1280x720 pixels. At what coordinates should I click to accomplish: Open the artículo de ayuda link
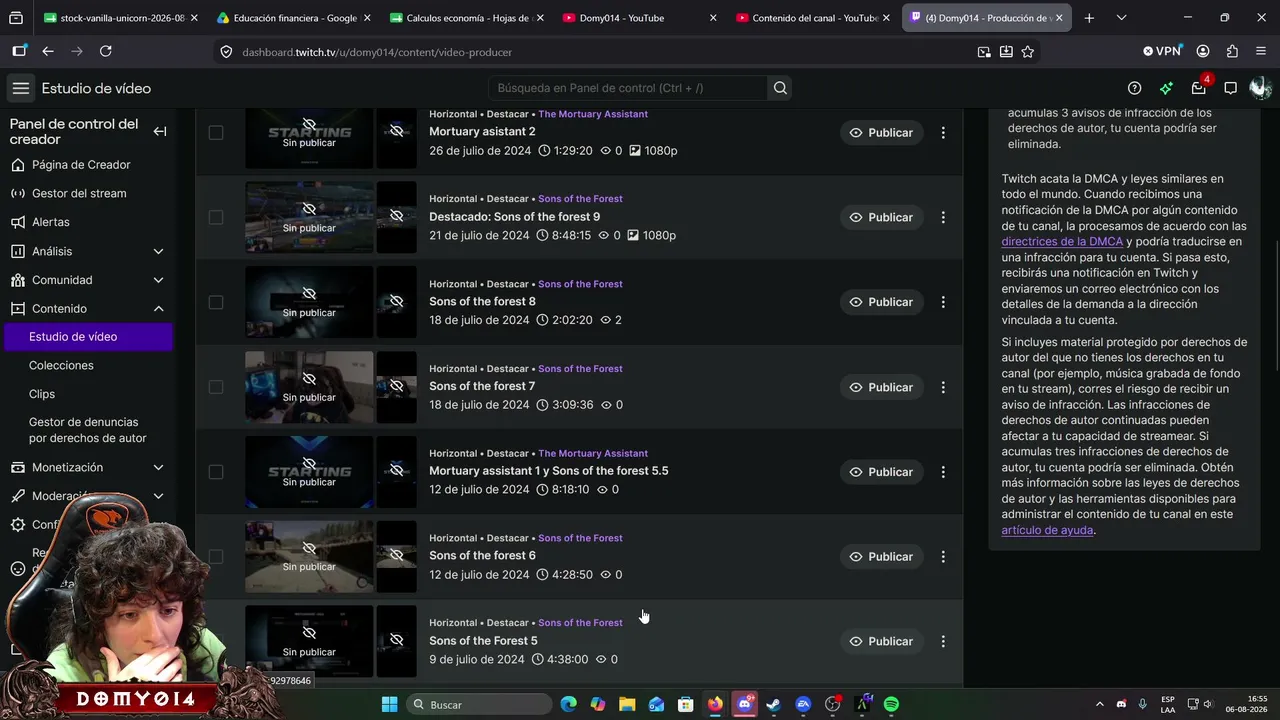[1047, 530]
